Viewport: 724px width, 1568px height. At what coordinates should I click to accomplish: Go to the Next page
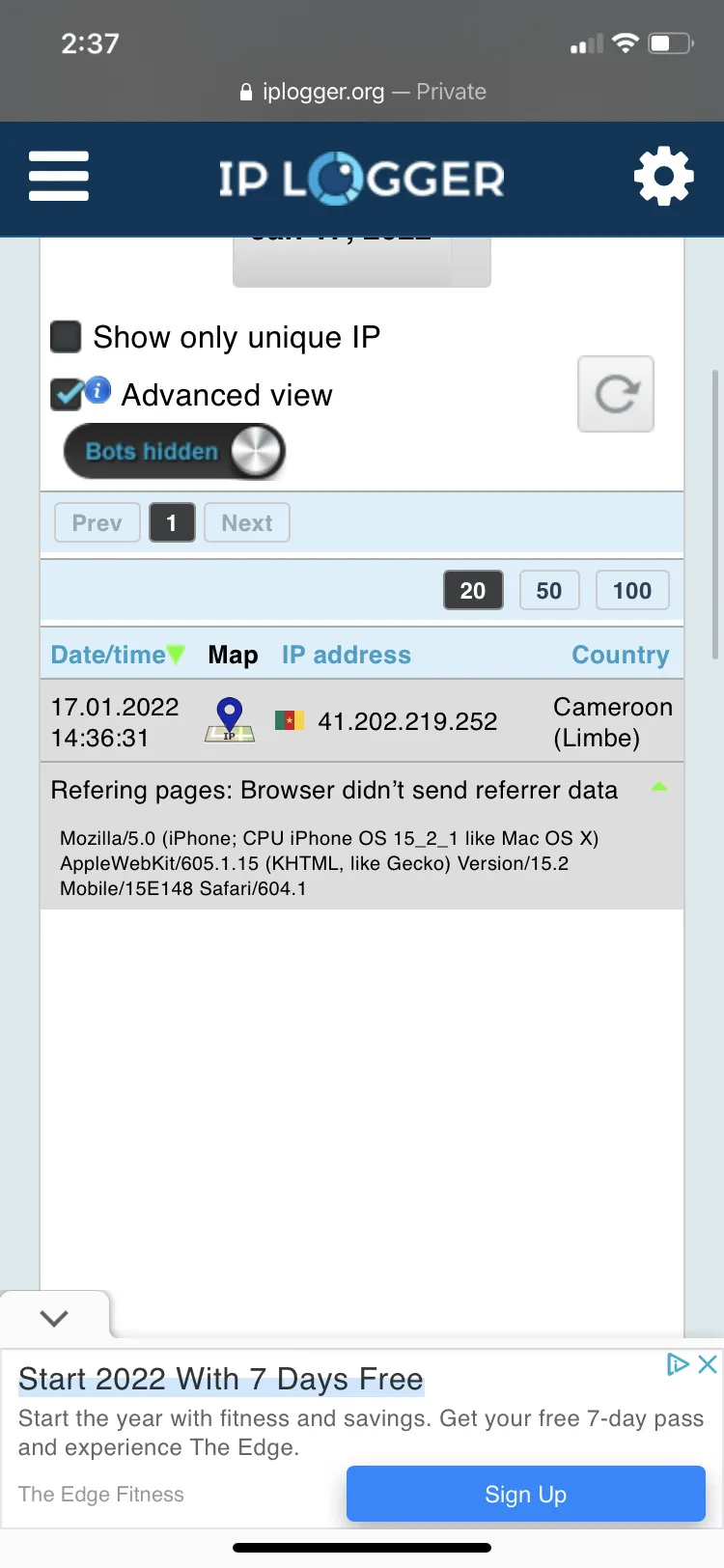click(x=247, y=522)
